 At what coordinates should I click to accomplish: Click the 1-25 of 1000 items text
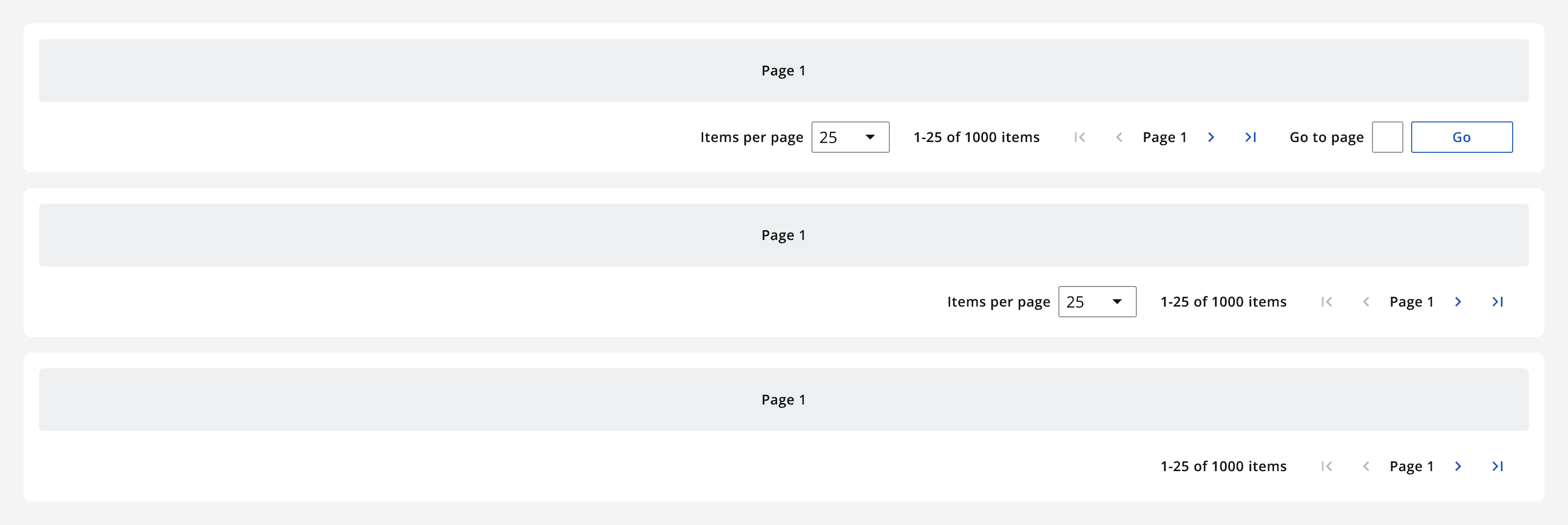977,137
